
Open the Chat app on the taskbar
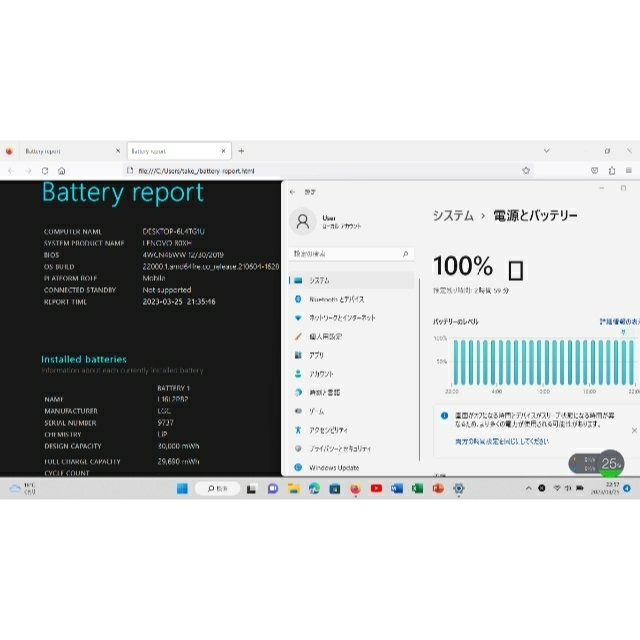[x=273, y=488]
